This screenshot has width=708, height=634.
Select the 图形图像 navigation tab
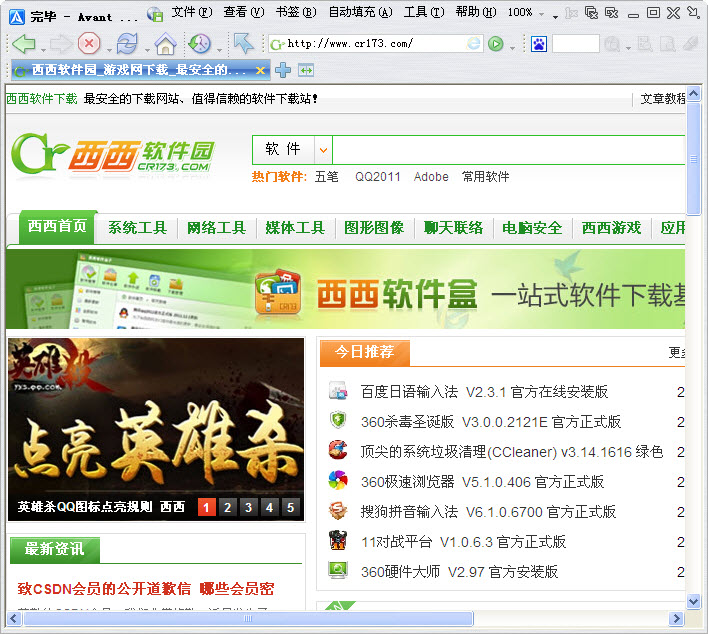374,228
